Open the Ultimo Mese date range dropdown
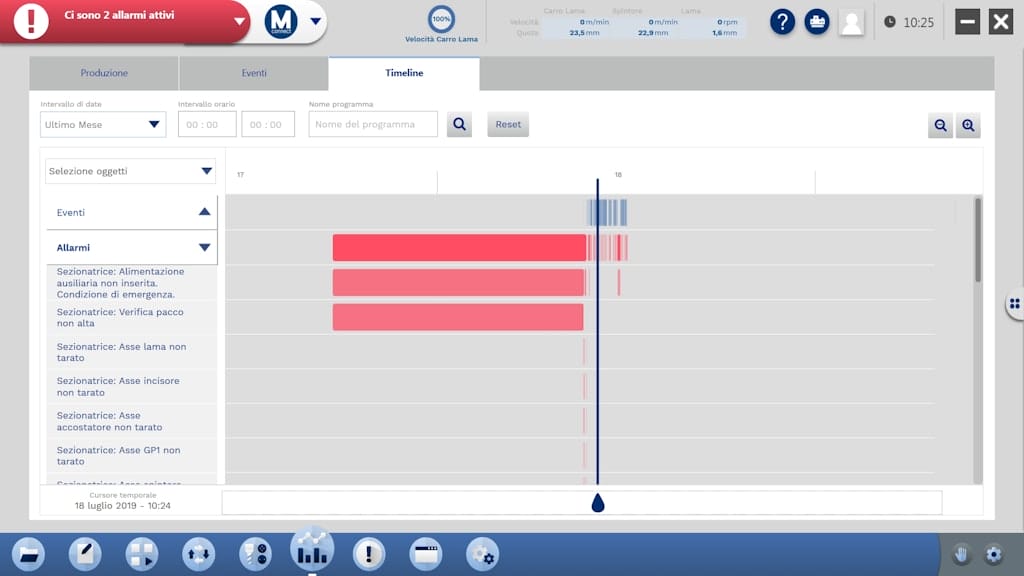Image resolution: width=1024 pixels, height=576 pixels. pos(103,124)
